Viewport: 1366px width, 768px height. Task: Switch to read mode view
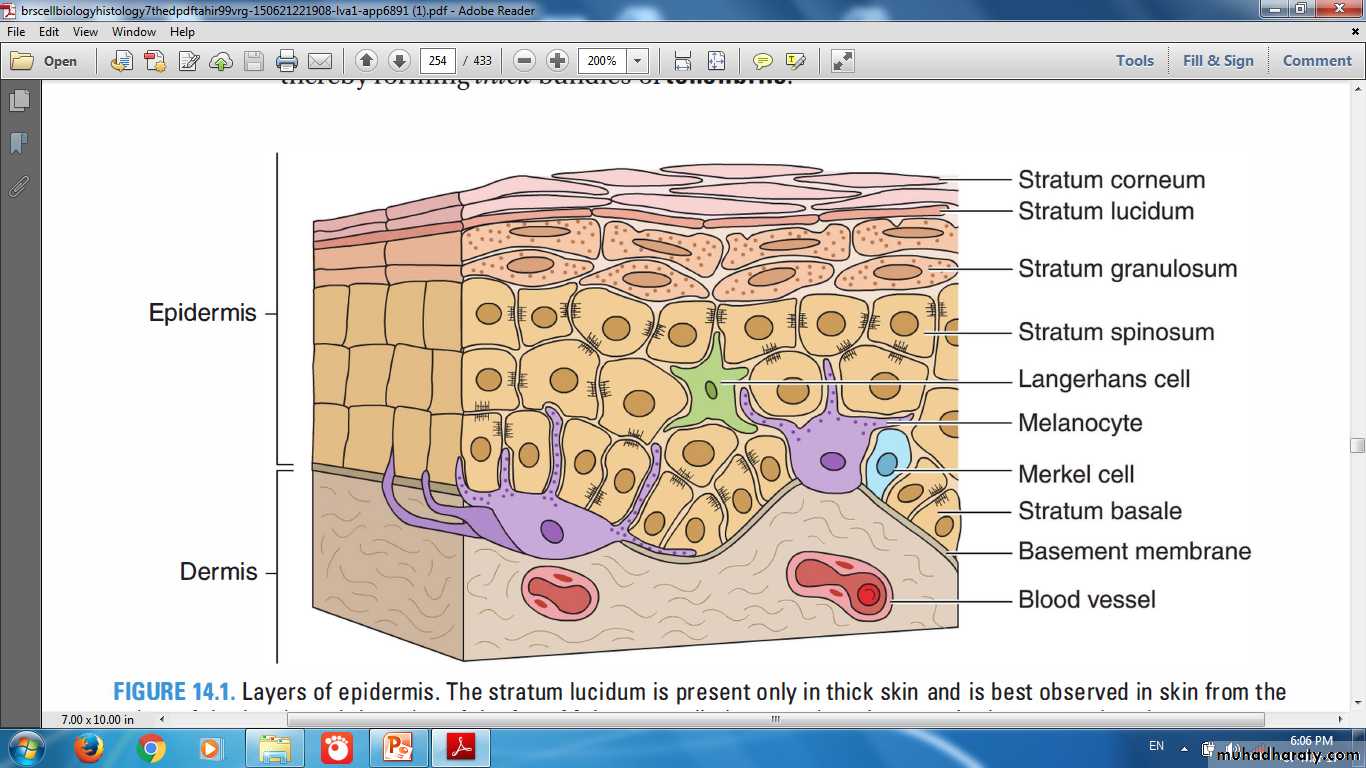tap(843, 61)
